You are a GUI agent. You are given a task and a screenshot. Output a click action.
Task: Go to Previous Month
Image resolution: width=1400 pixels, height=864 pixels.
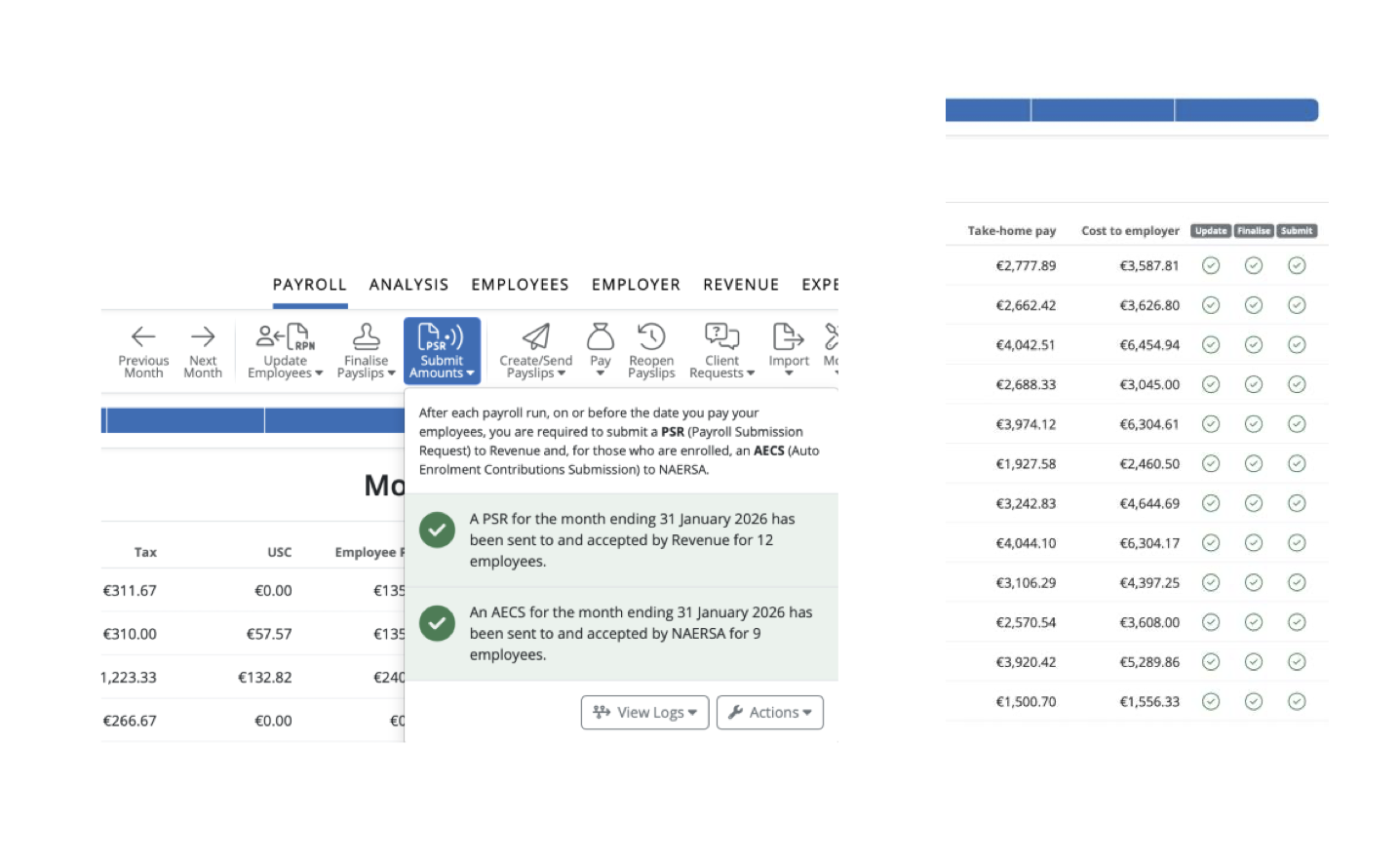pyautogui.click(x=143, y=351)
